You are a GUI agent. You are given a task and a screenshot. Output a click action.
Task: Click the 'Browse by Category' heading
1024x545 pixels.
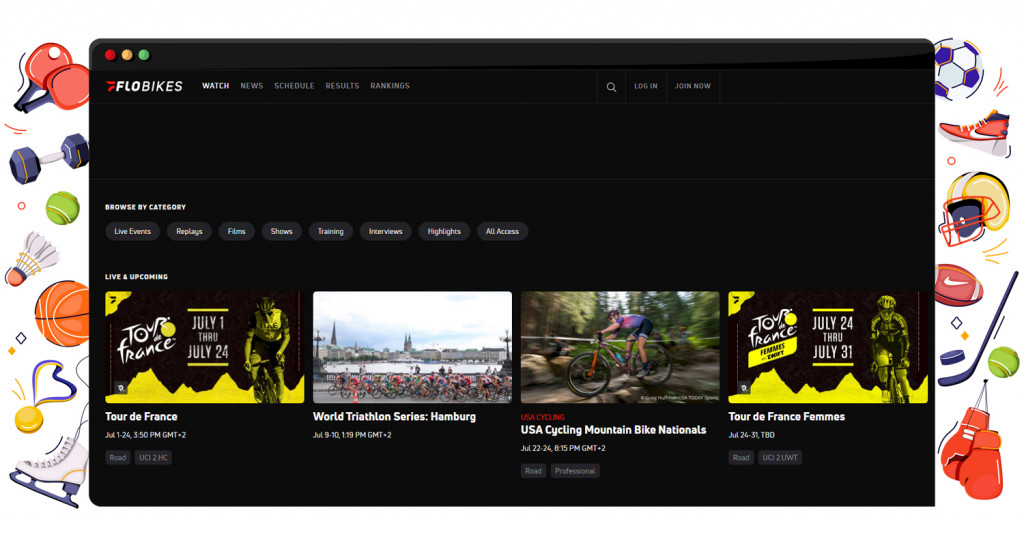pyautogui.click(x=146, y=207)
